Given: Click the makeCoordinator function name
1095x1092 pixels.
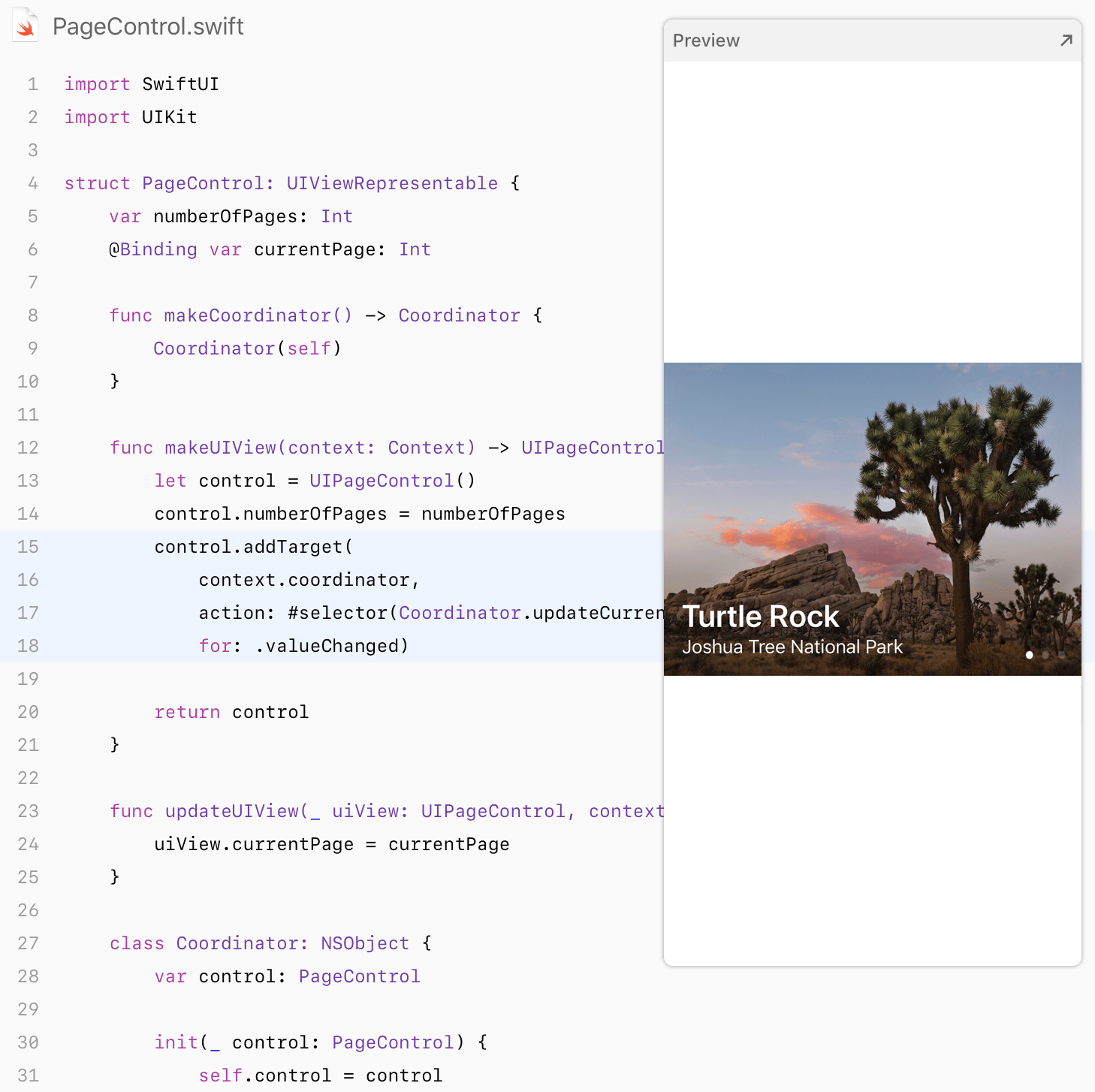Looking at the screenshot, I should pos(247,315).
